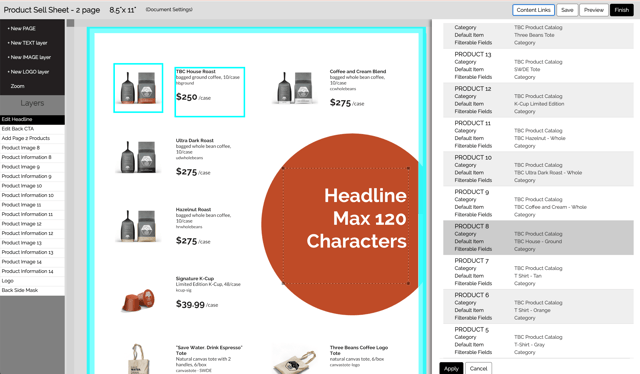Select PRODUCT 9 in content links
The image size is (640, 374).
click(538, 203)
